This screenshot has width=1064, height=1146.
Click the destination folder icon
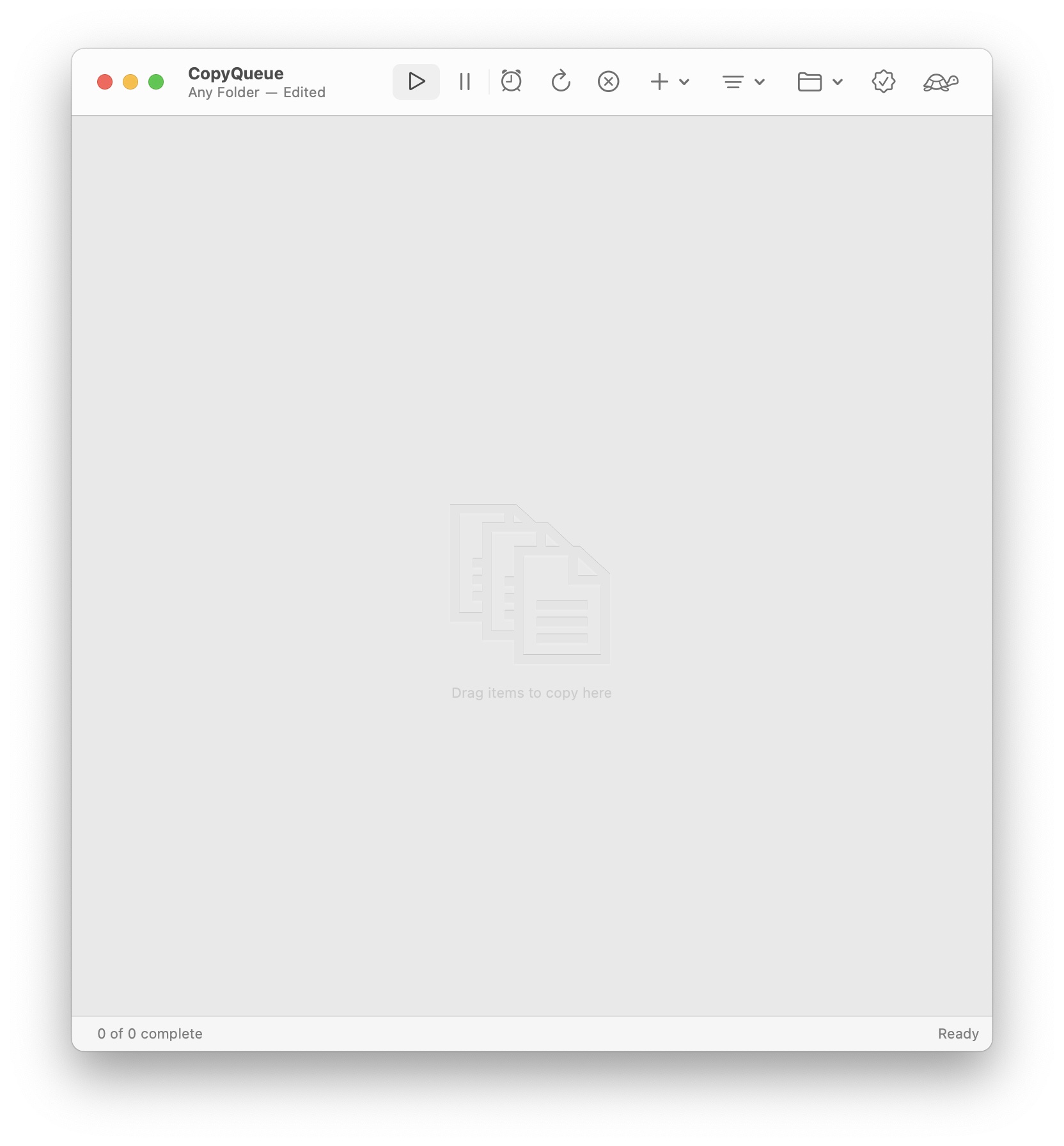tap(810, 82)
